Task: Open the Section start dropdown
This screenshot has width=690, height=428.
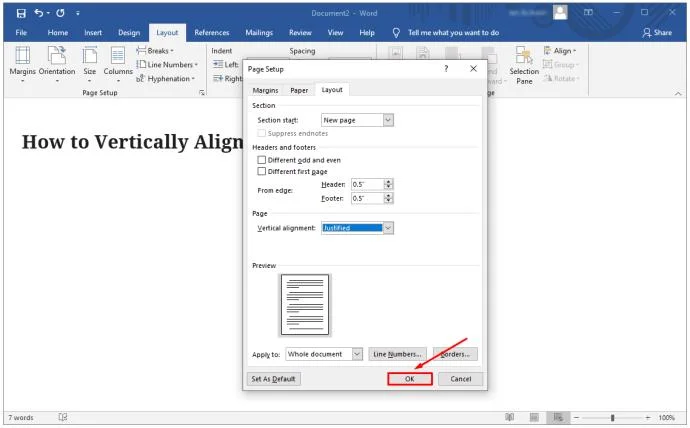Action: 357,120
